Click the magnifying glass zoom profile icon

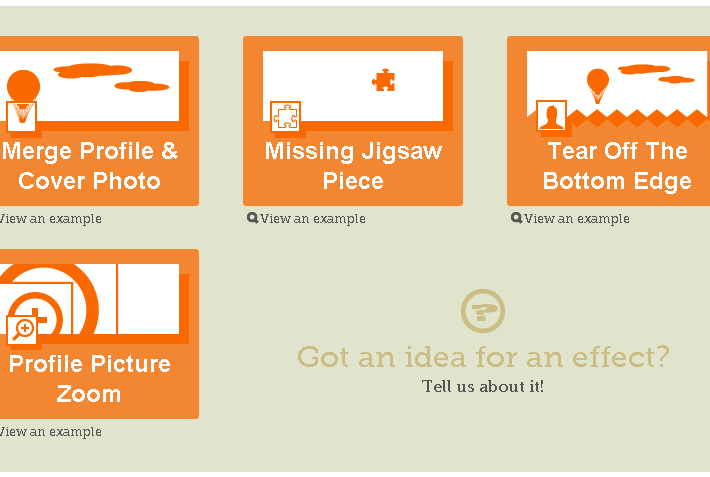tap(22, 329)
